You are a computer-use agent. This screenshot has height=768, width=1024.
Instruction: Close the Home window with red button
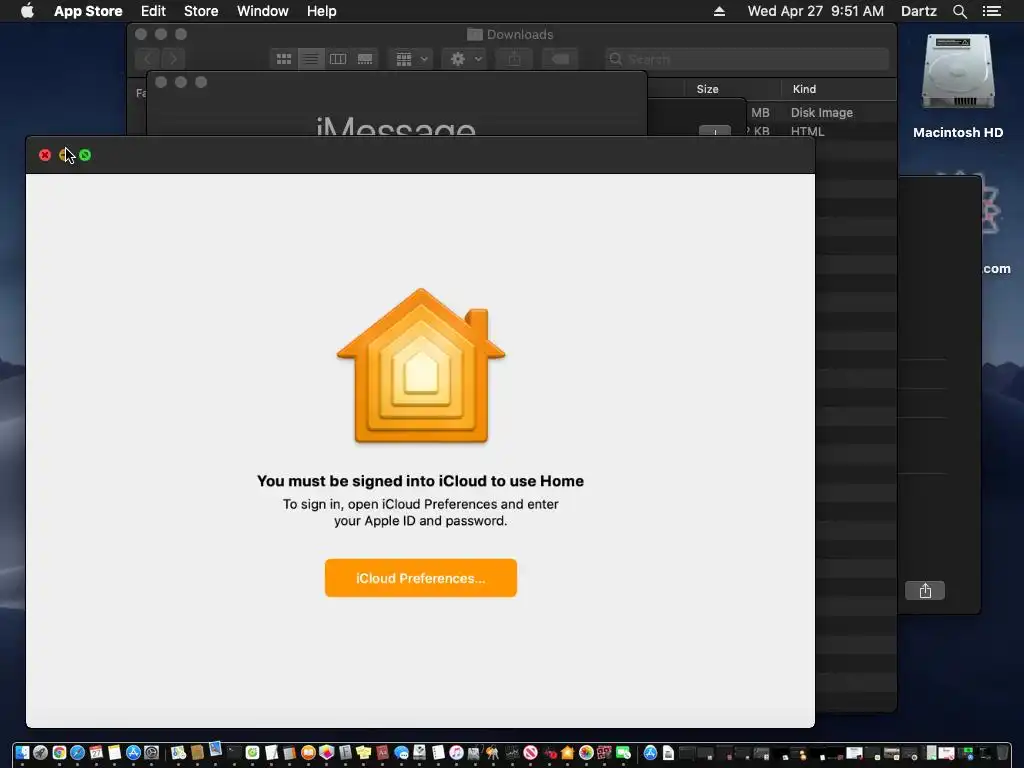click(45, 155)
